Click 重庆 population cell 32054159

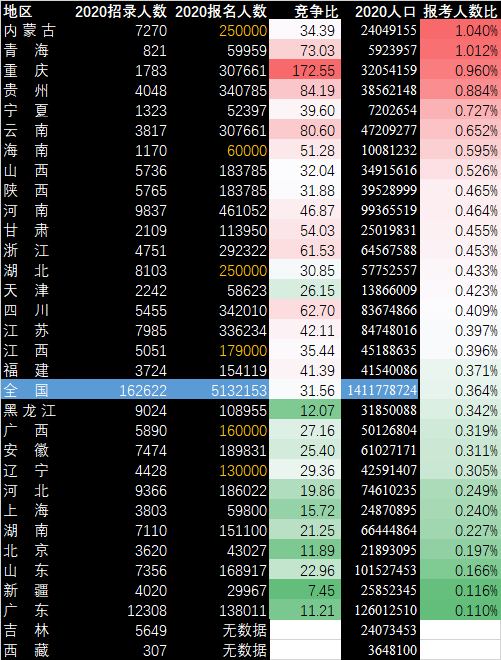389,71
